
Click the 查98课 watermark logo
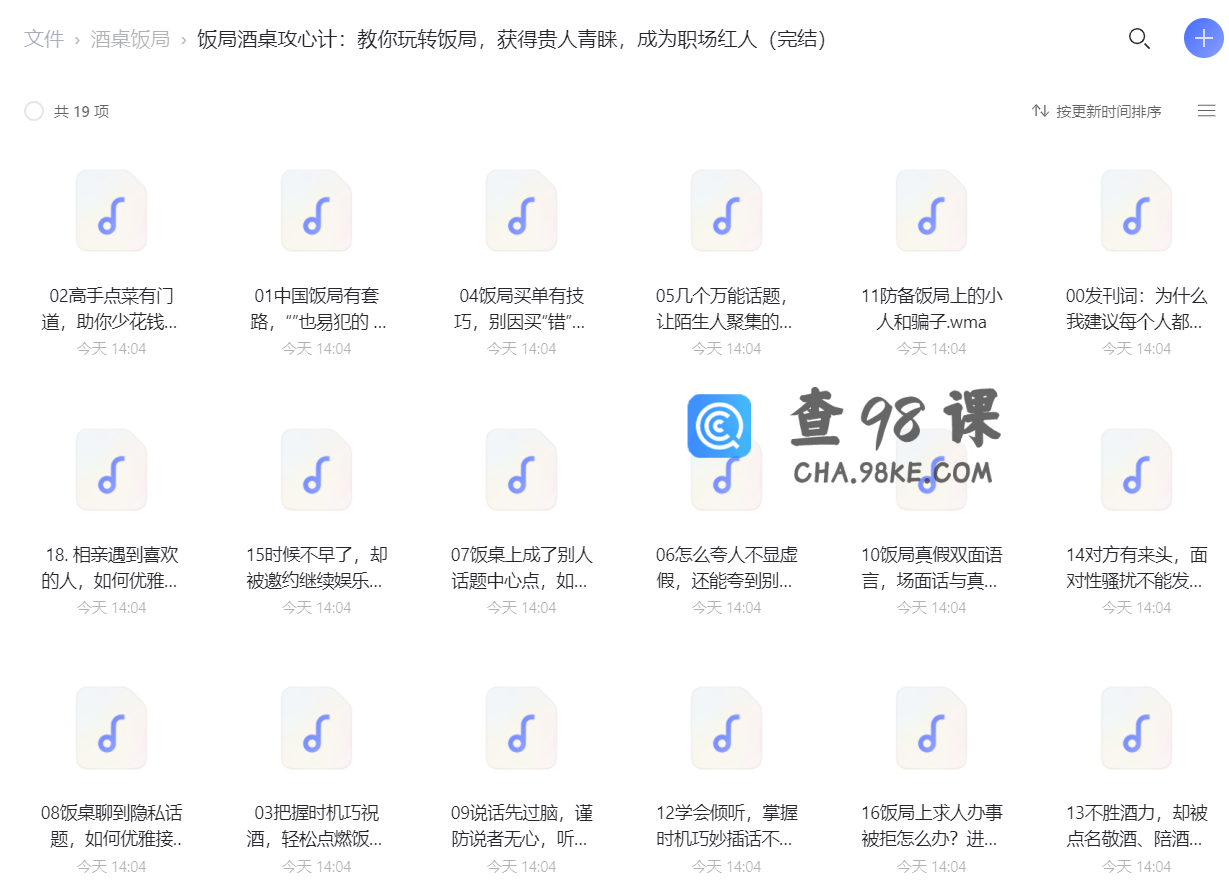720,427
